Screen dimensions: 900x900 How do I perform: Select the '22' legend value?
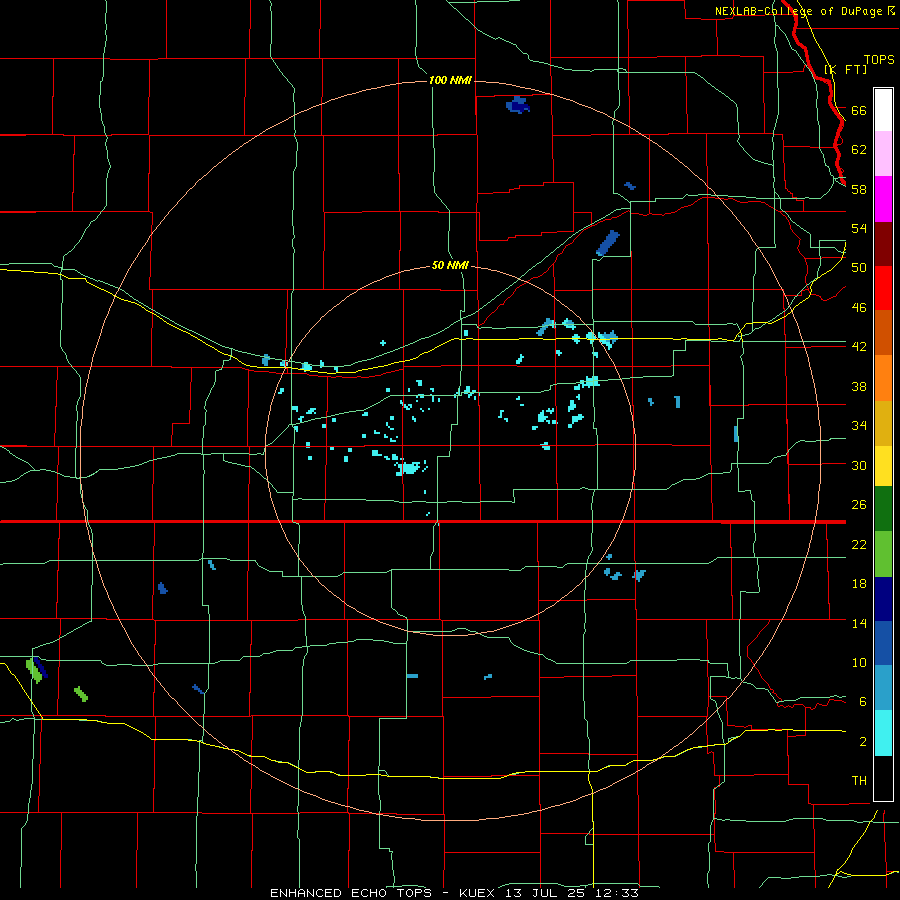click(859, 544)
